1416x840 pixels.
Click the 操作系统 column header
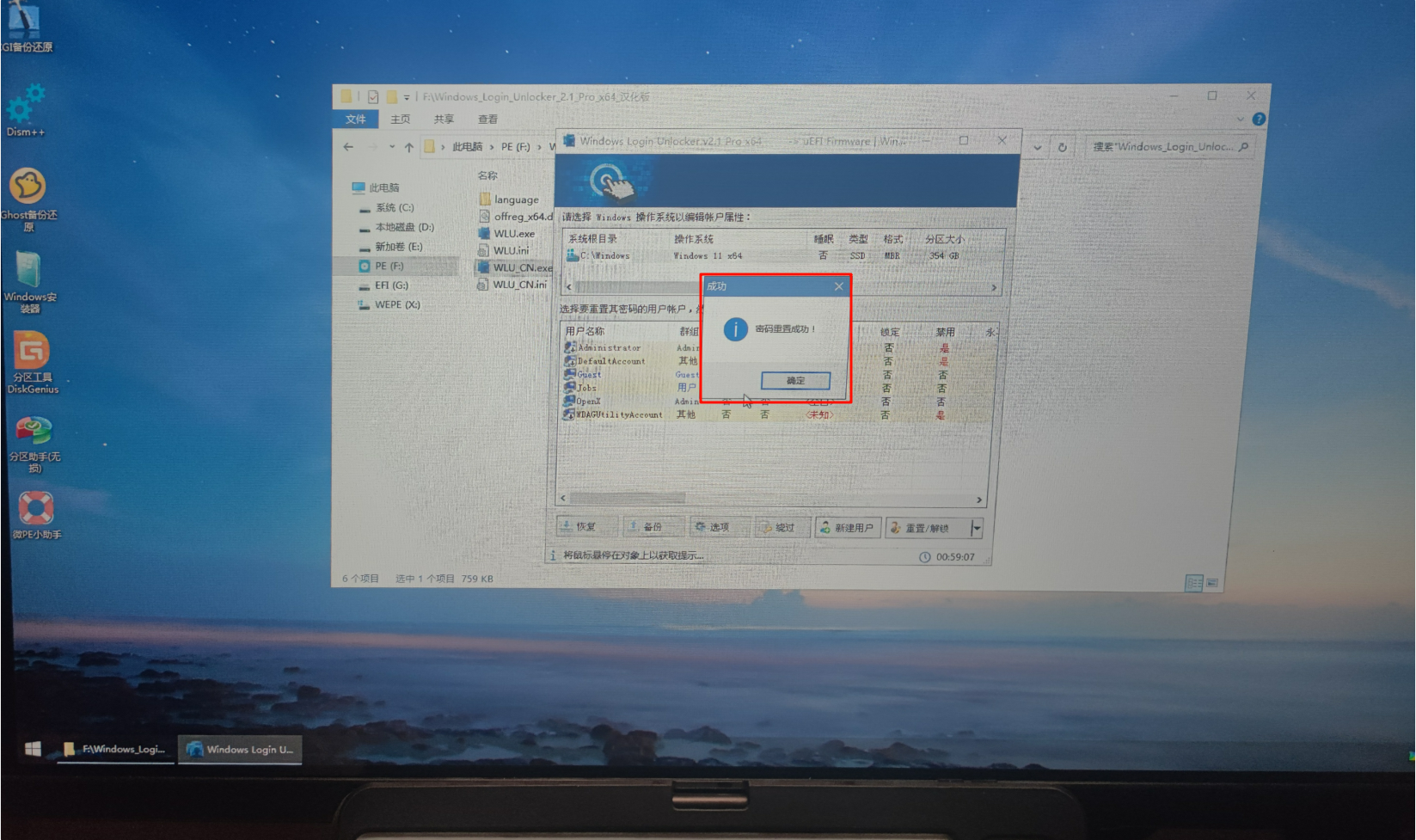[693, 239]
